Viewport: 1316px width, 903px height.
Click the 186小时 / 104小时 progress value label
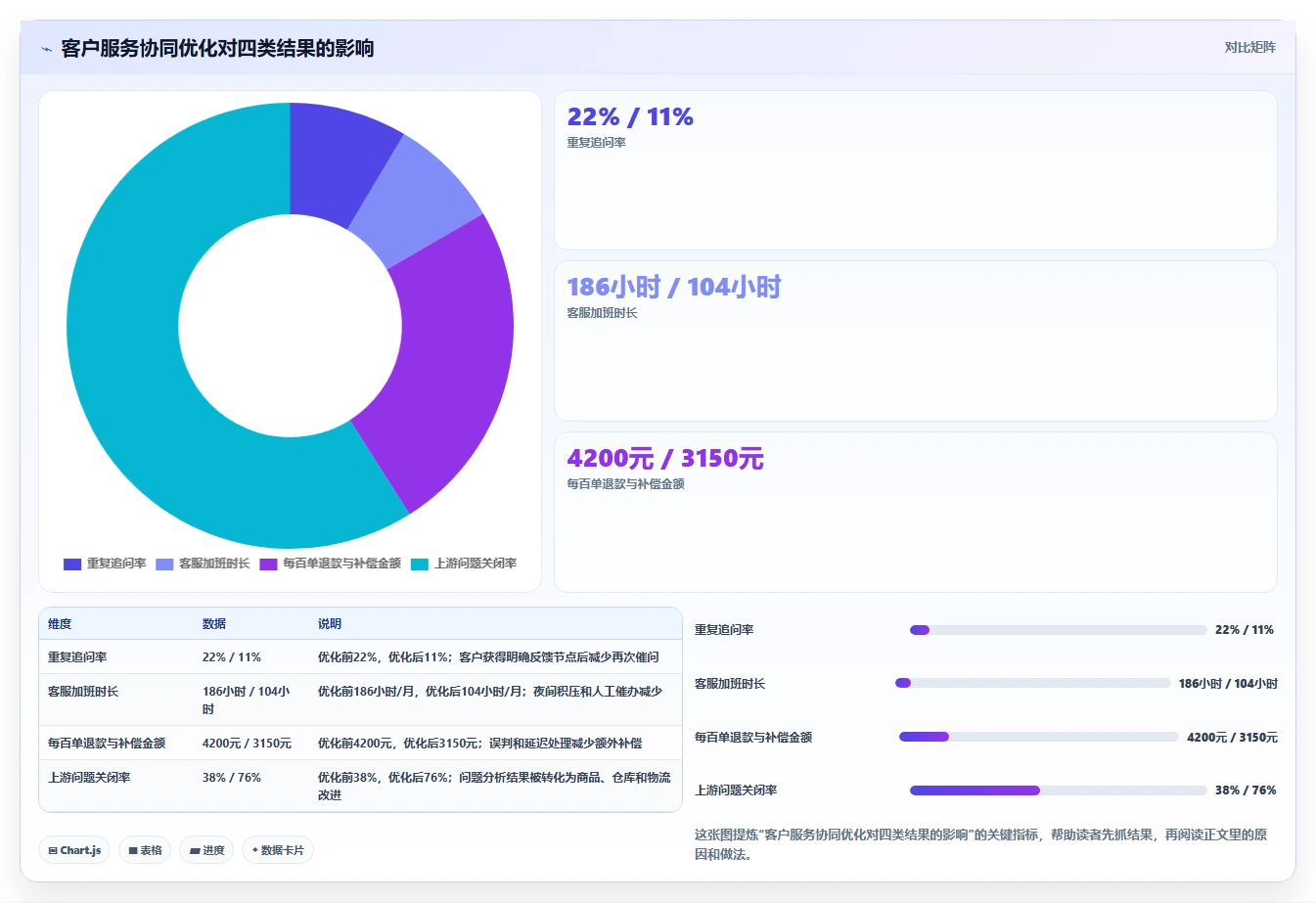coord(1228,684)
